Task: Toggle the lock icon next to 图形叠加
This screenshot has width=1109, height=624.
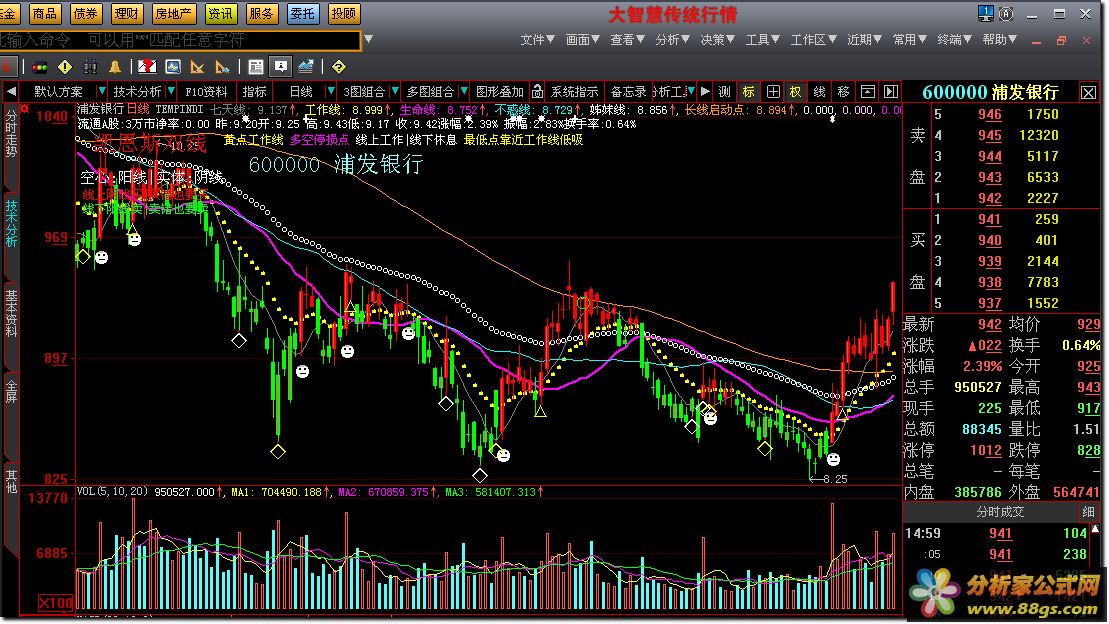Action: [x=538, y=92]
